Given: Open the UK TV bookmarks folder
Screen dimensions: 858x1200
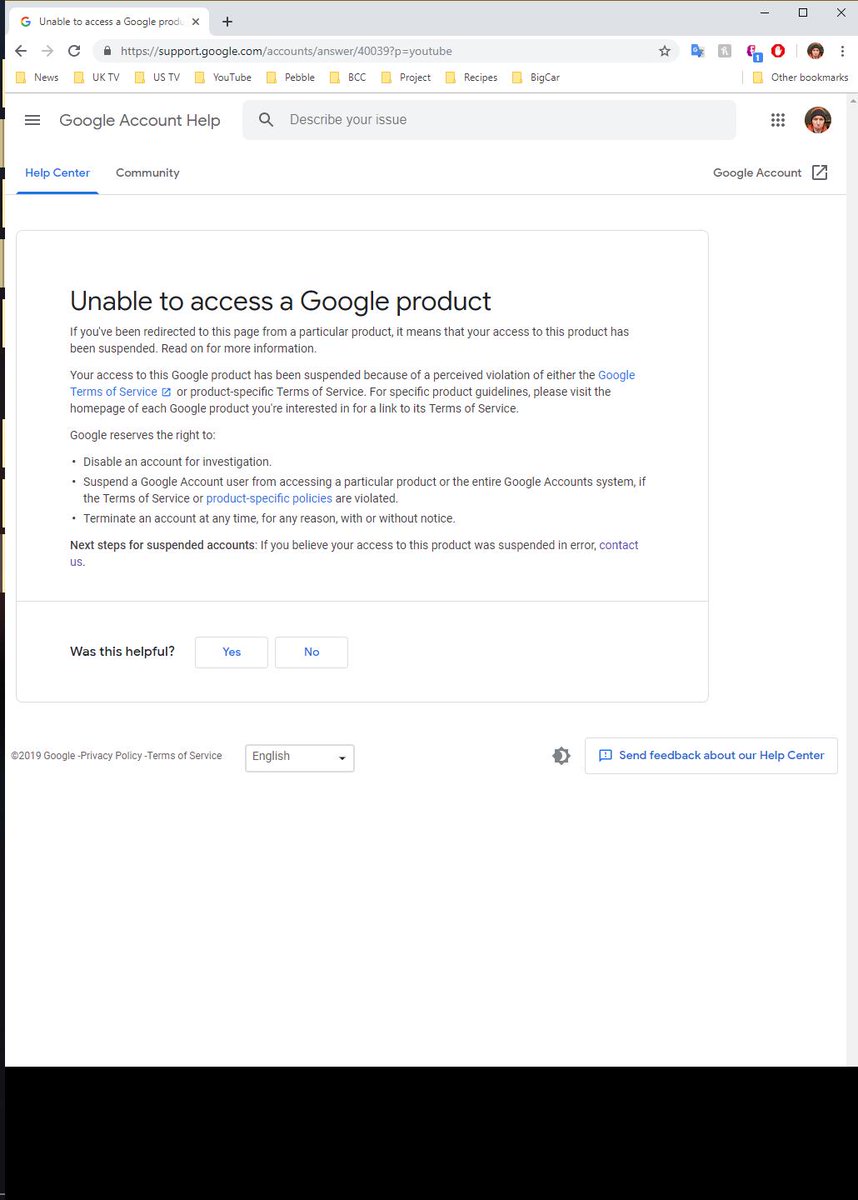Looking at the screenshot, I should [97, 77].
